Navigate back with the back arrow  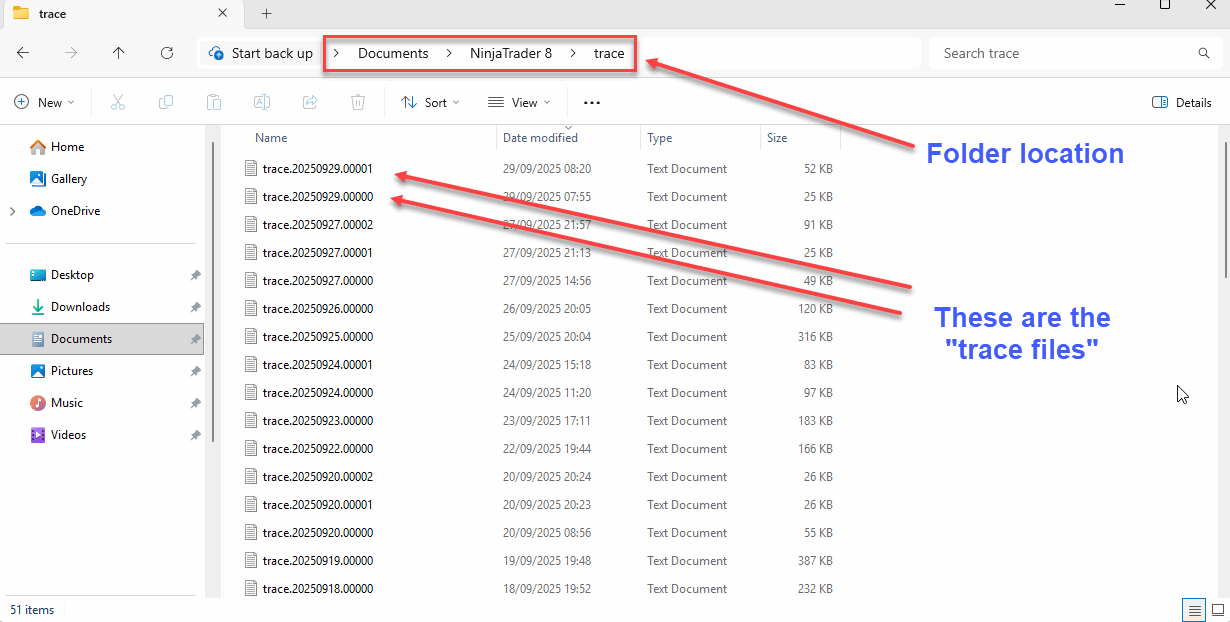[23, 53]
